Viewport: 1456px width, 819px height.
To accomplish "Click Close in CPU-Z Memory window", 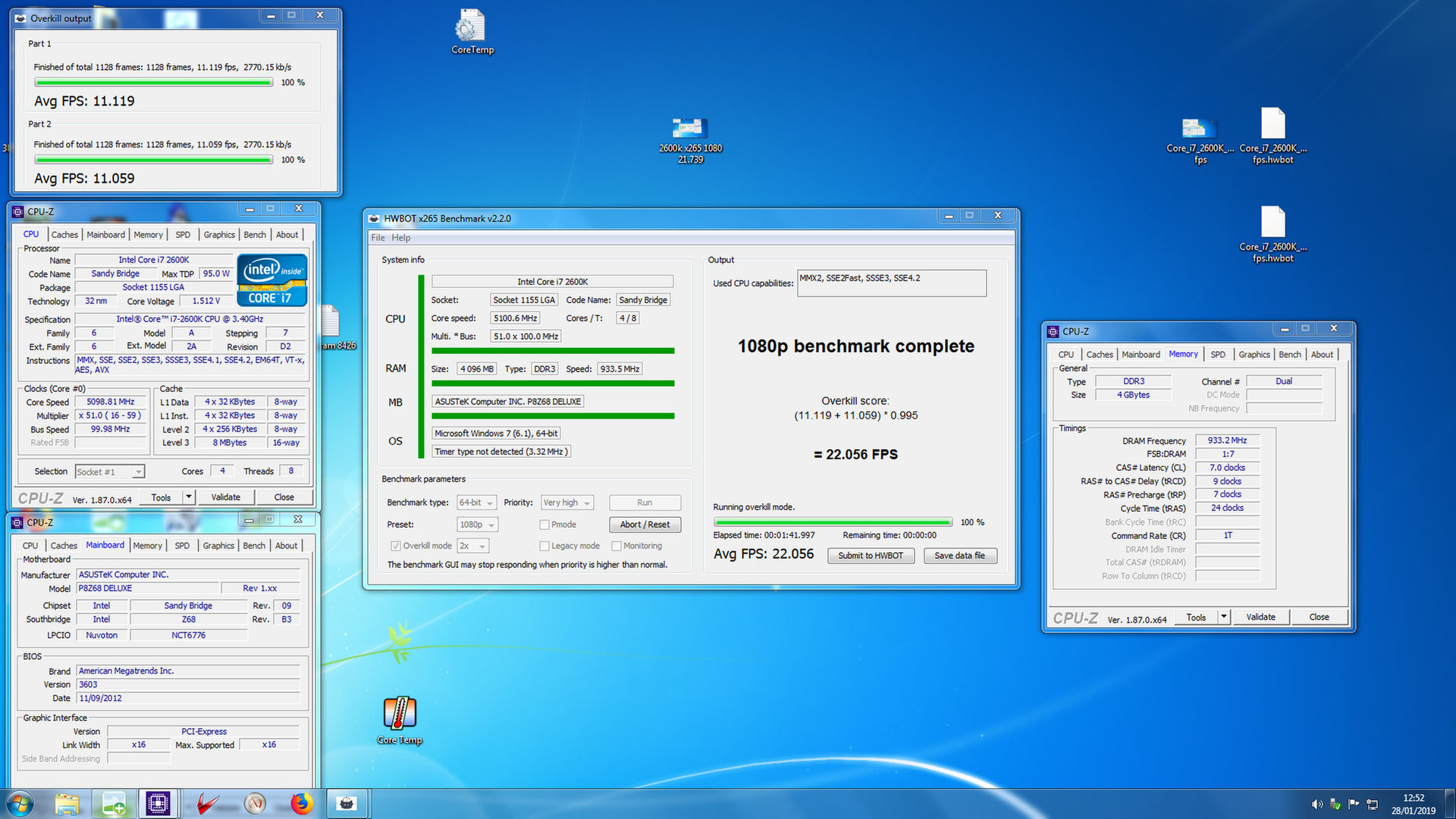I will coord(1319,617).
